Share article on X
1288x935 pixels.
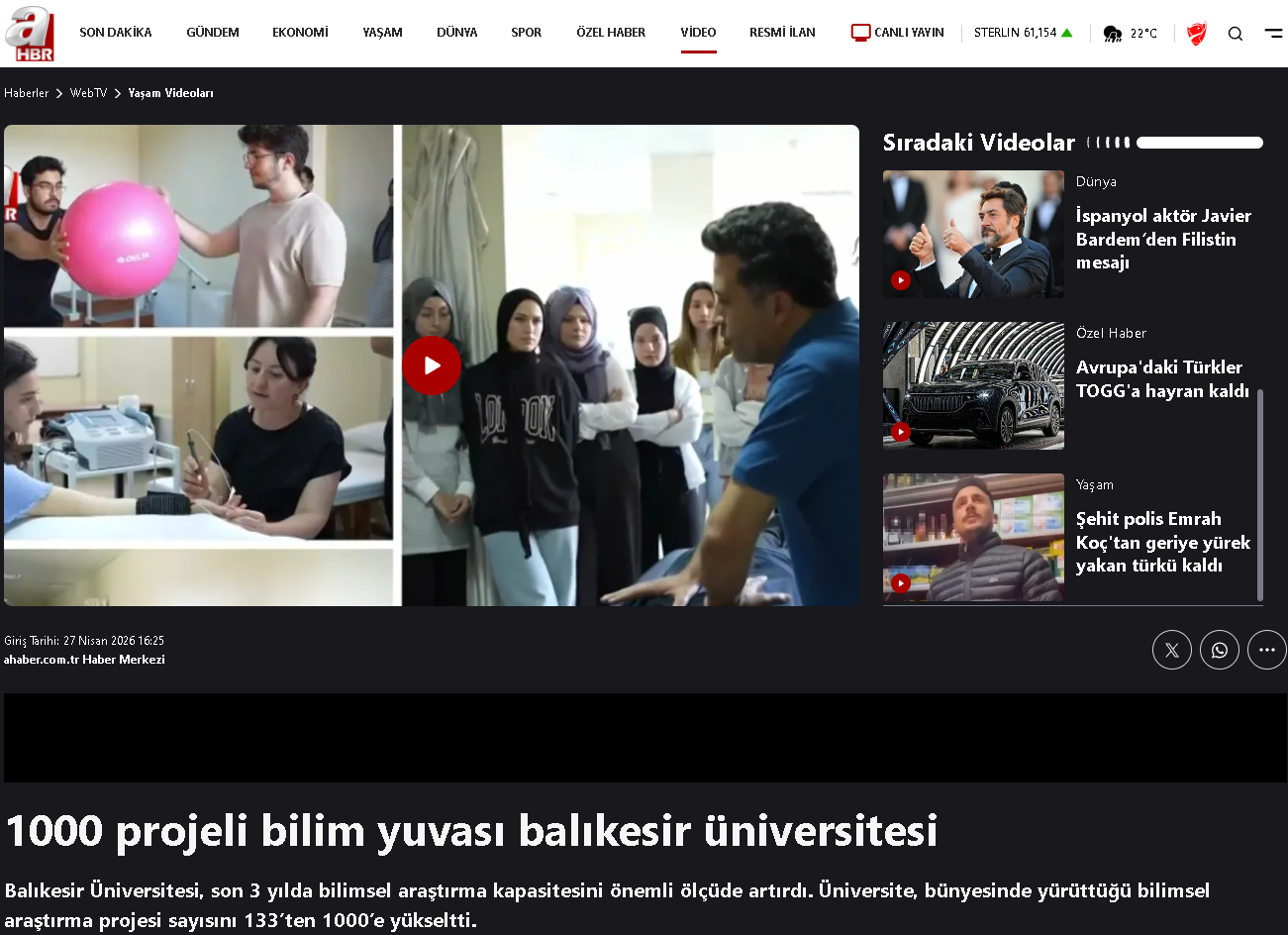pyautogui.click(x=1172, y=650)
